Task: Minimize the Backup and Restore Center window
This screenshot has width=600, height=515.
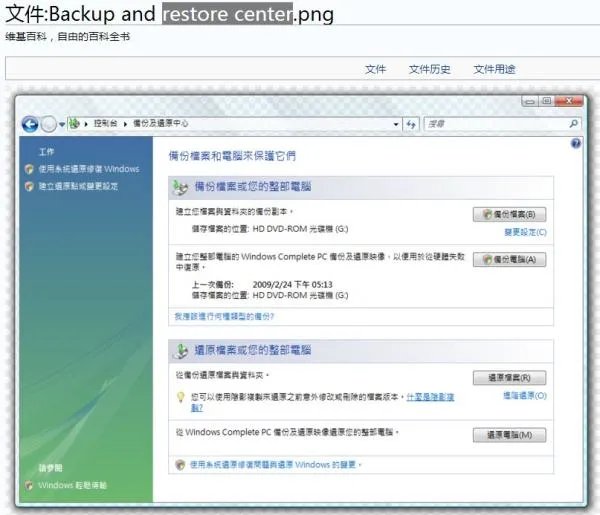Action: [530, 101]
